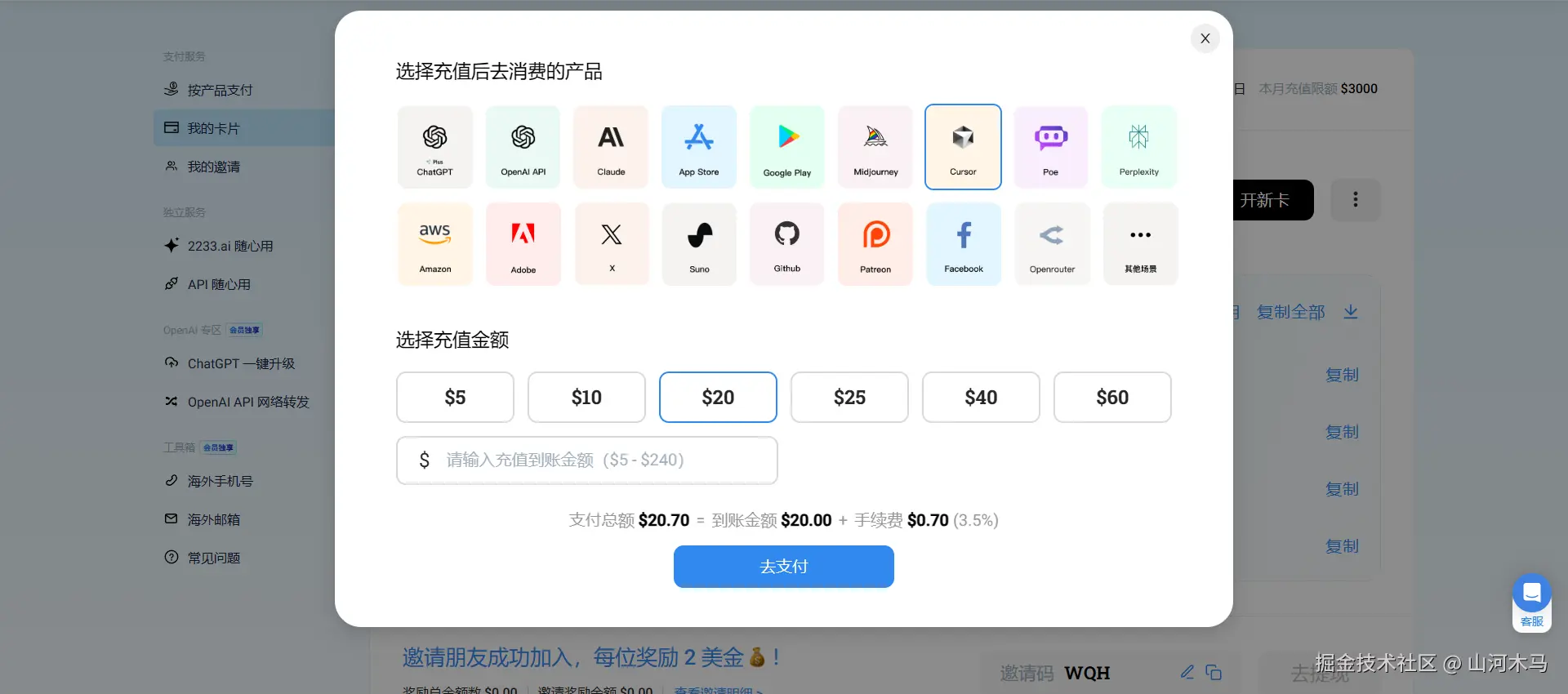Focus the custom recharge amount field
The height and width of the screenshot is (694, 1568).
point(586,460)
